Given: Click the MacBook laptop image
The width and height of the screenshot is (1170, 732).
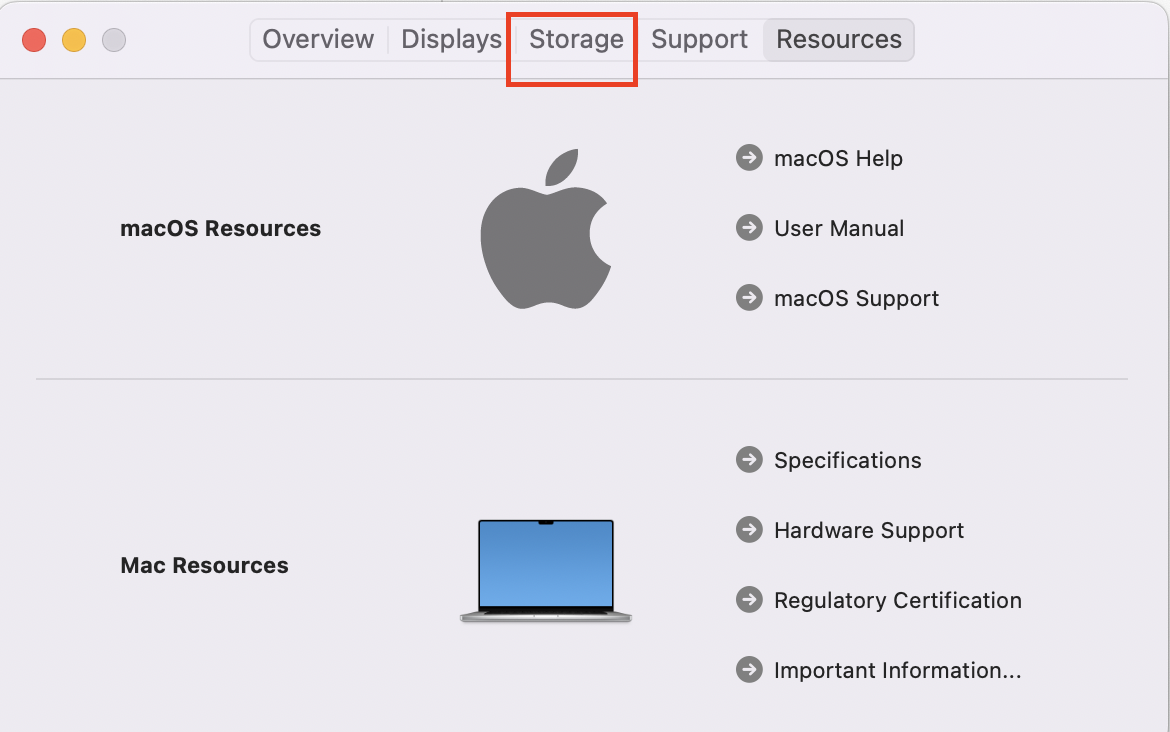Looking at the screenshot, I should (546, 570).
